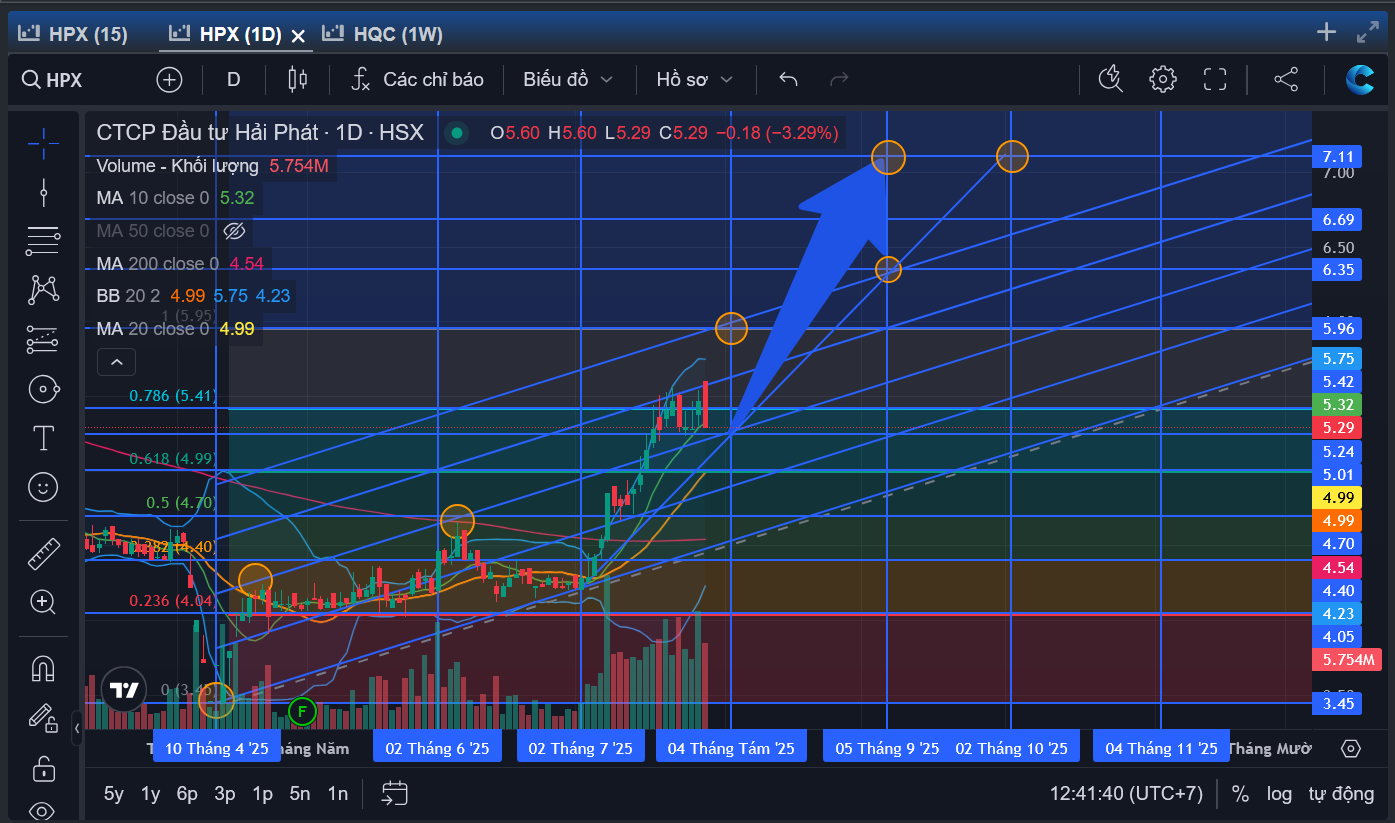The height and width of the screenshot is (823, 1395).
Task: Click the share chart icon
Action: tap(1286, 79)
